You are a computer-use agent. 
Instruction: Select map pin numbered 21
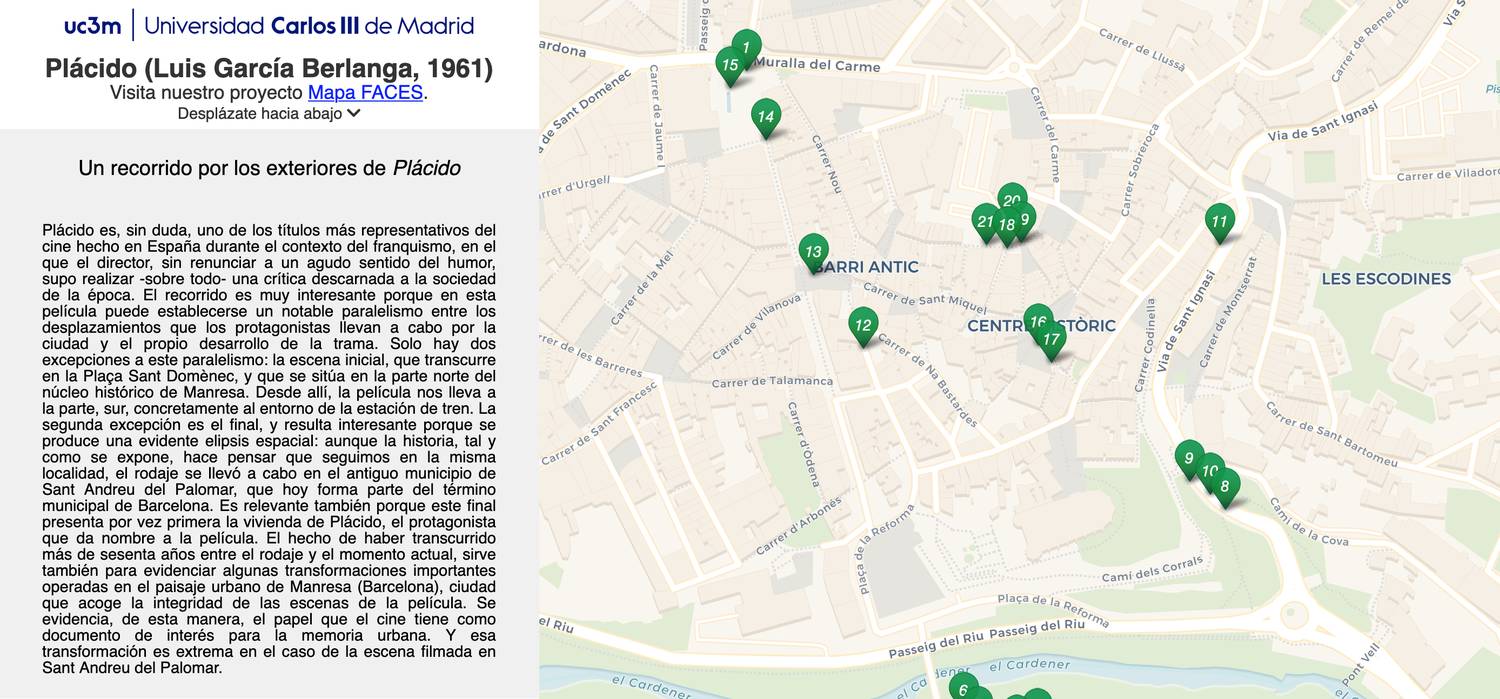click(986, 222)
